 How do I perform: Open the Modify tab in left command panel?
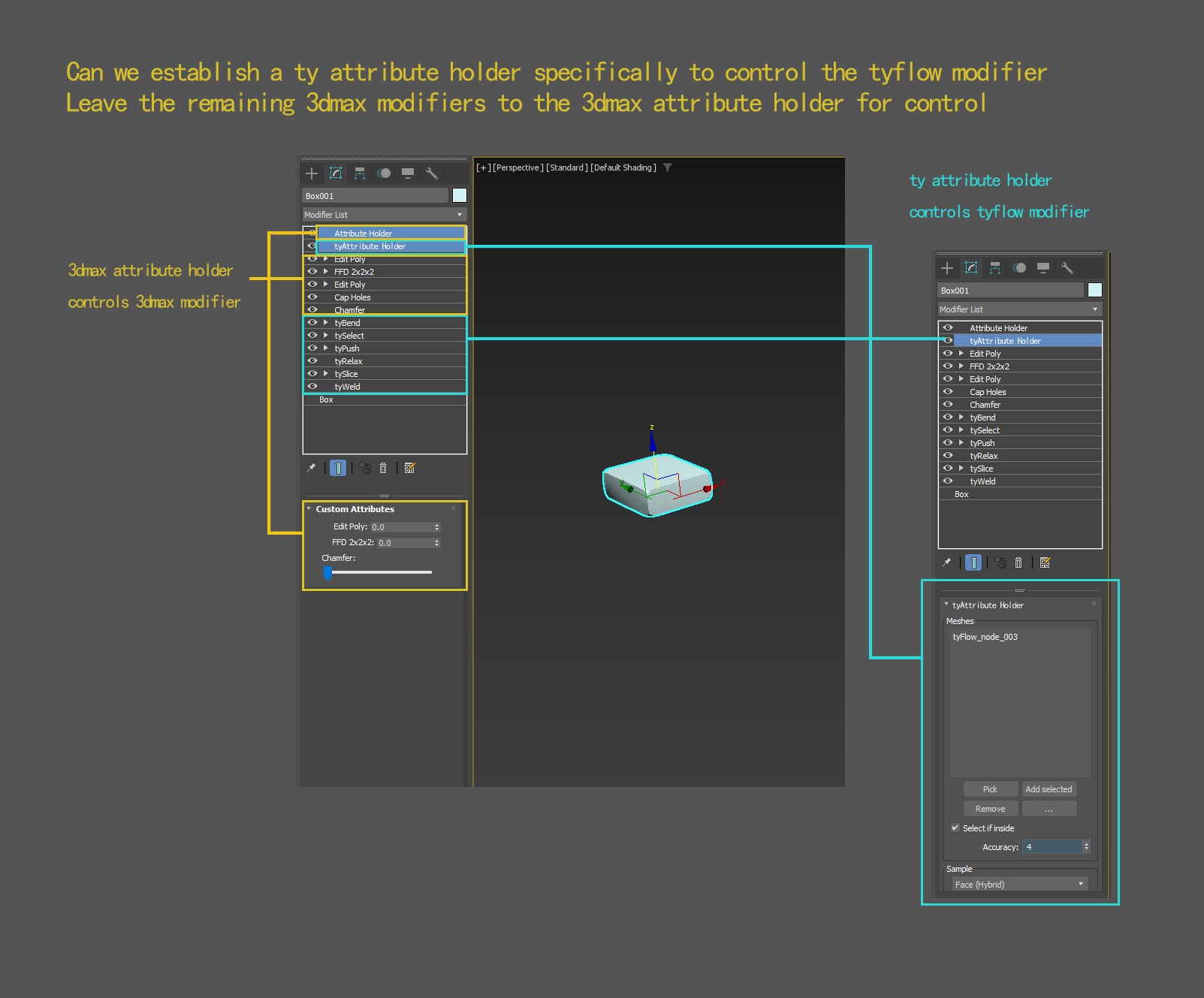tap(336, 173)
